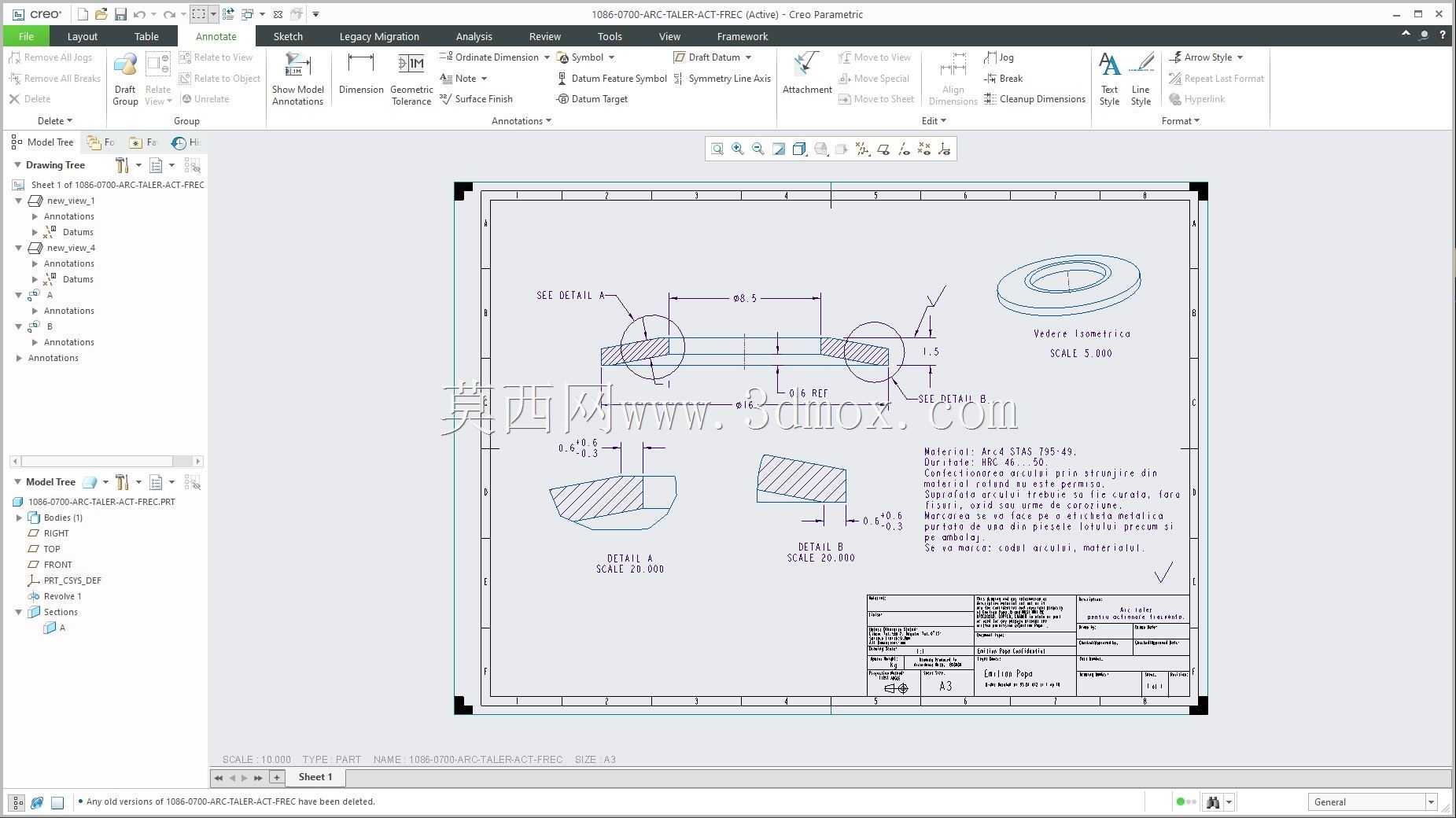
Task: Expand Datums under new_view_4
Action: tap(35, 279)
